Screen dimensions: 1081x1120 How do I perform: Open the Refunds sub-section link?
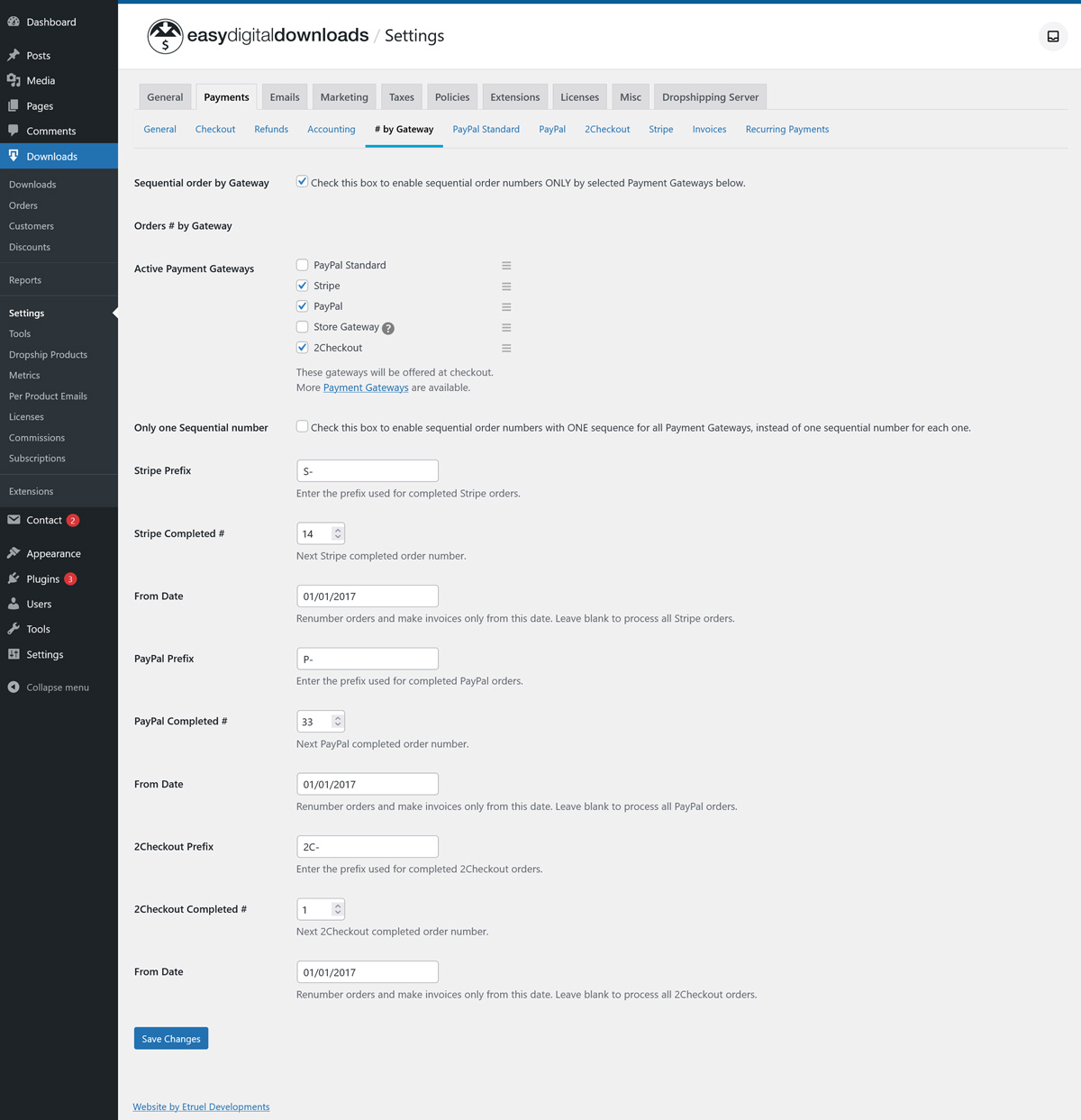pyautogui.click(x=271, y=129)
